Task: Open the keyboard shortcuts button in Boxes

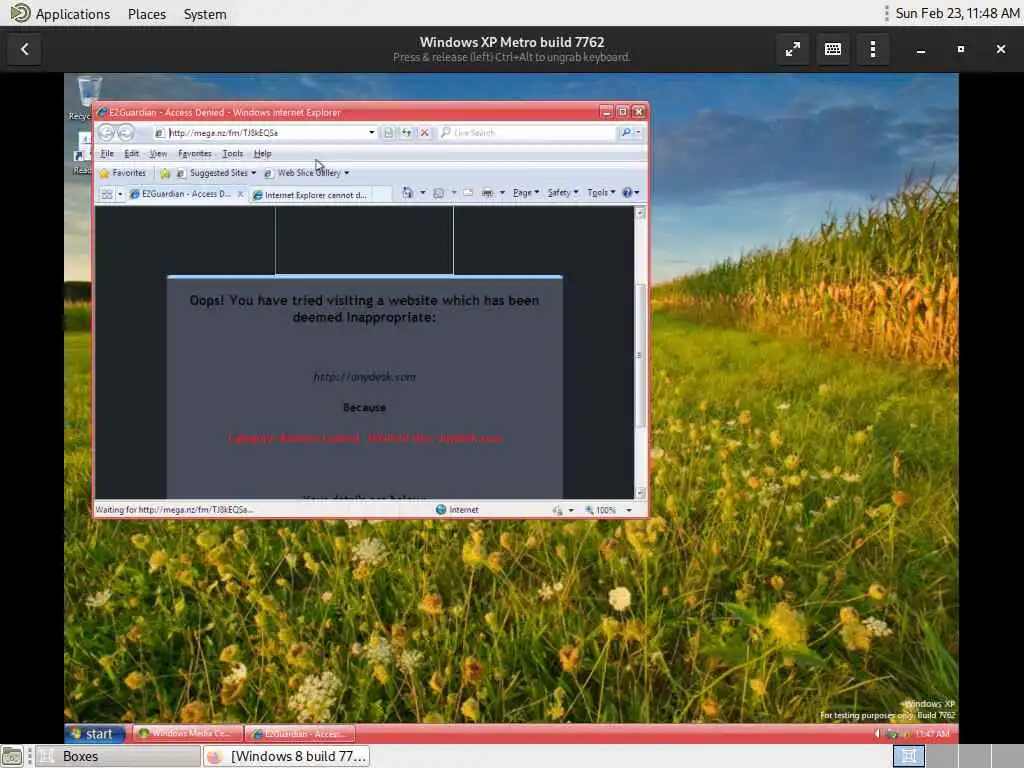Action: point(833,50)
